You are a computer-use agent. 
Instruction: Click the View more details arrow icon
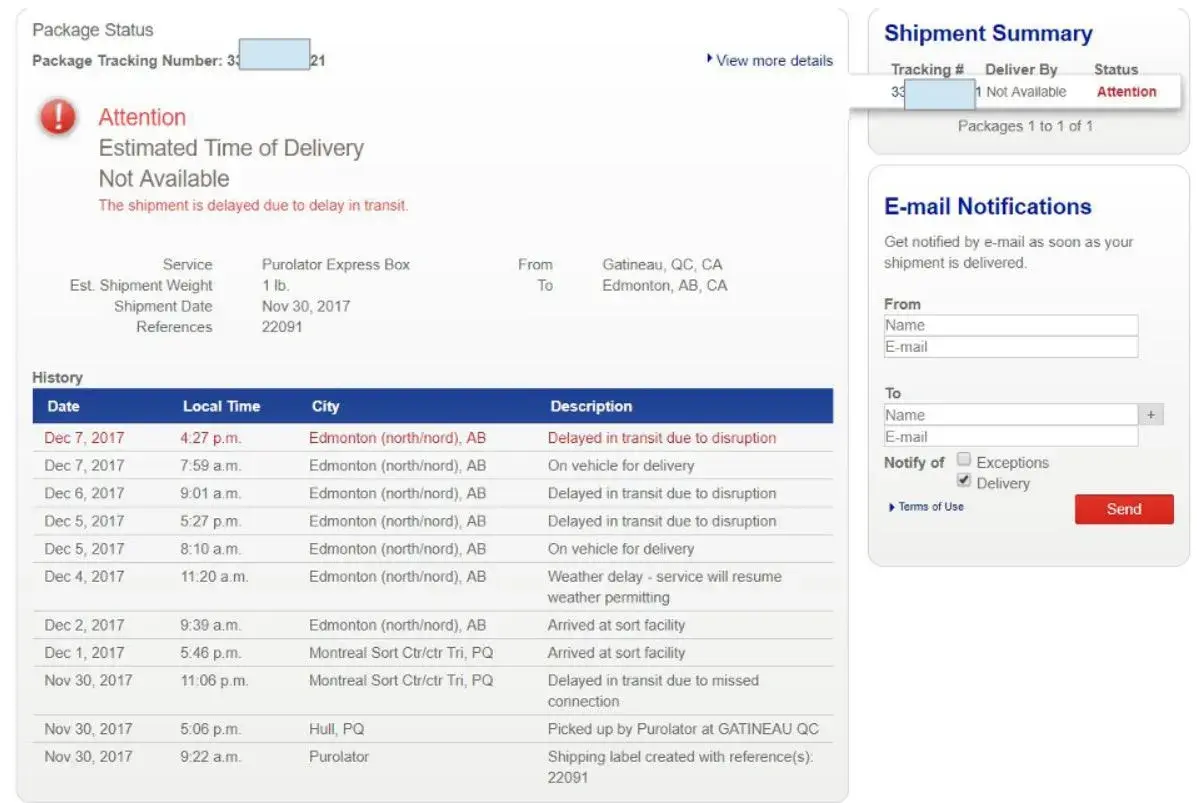coord(709,60)
